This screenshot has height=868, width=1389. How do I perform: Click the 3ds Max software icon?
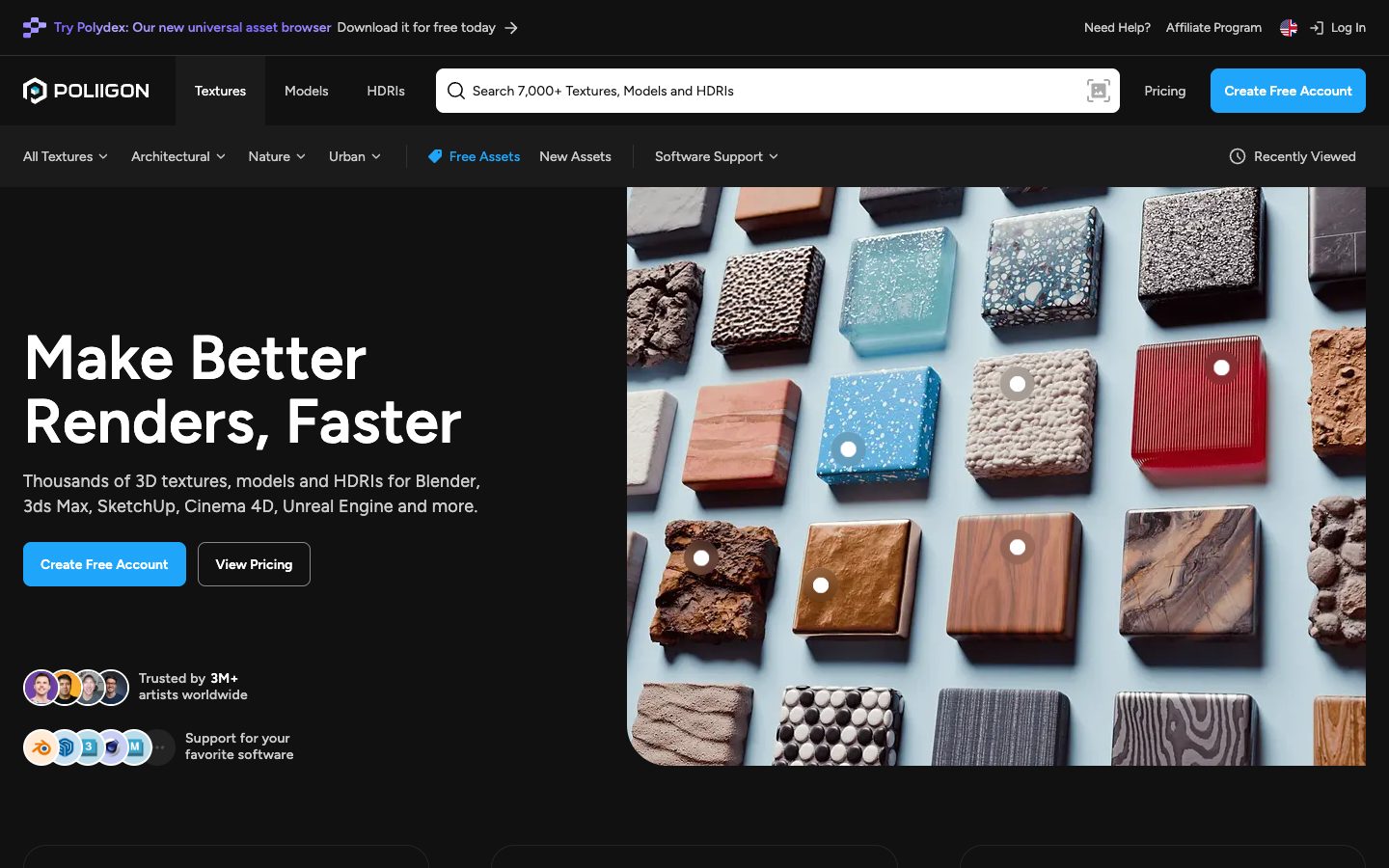click(x=89, y=747)
